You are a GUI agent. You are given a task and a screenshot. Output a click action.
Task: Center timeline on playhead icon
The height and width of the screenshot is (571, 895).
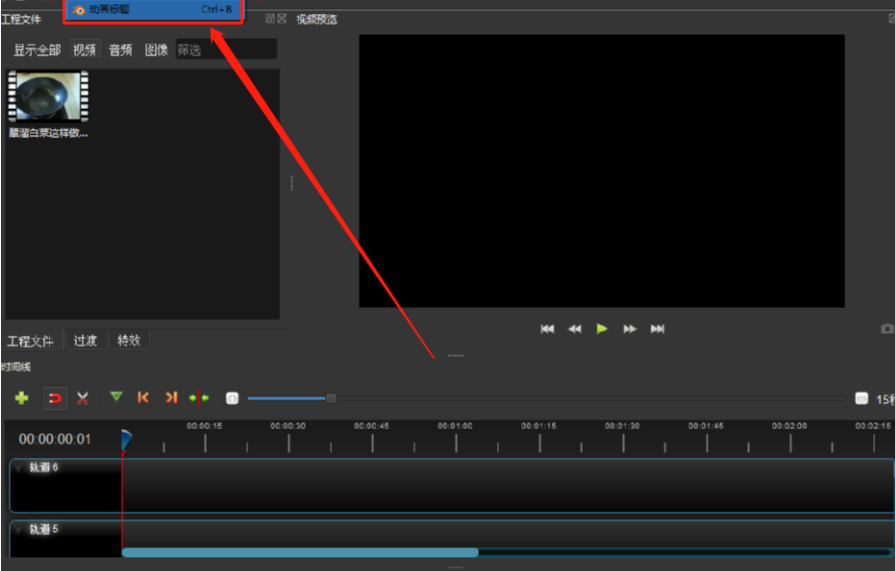tap(199, 398)
